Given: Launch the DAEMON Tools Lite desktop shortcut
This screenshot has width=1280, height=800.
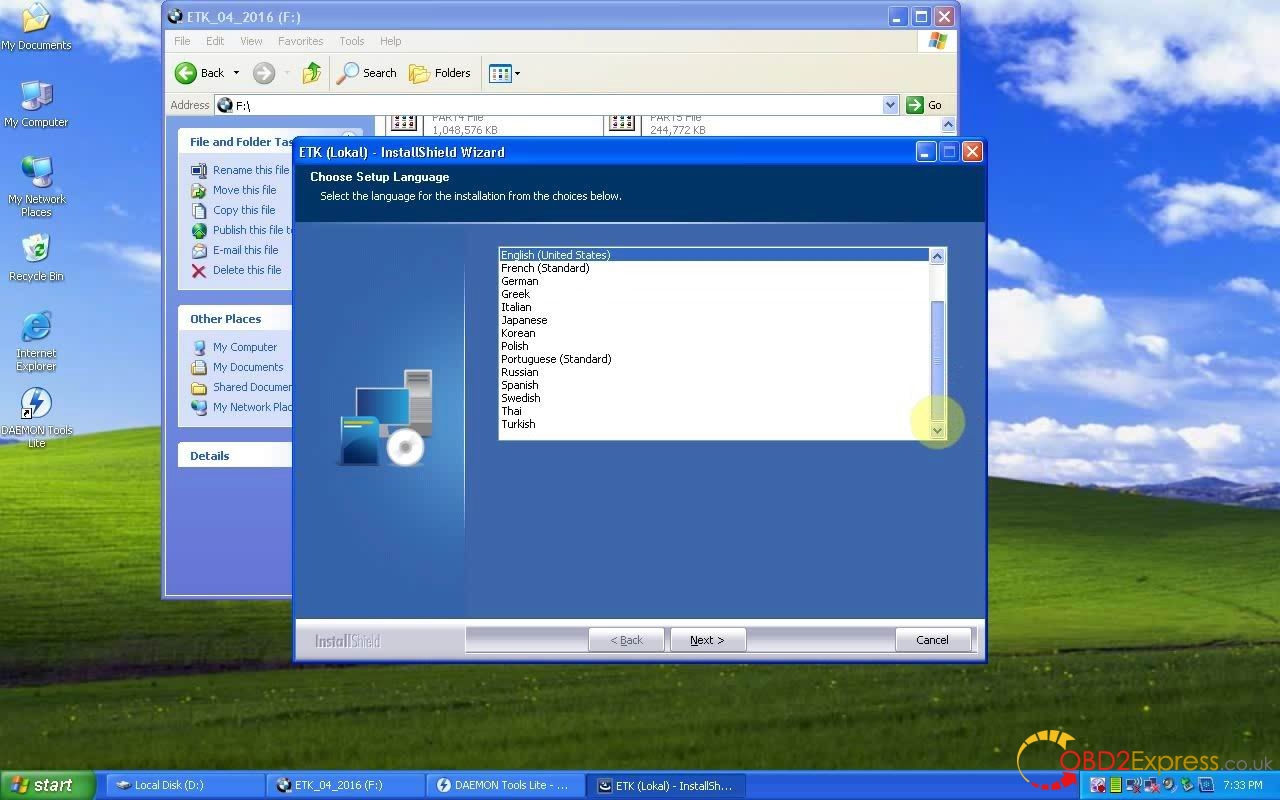Looking at the screenshot, I should click(x=36, y=405).
